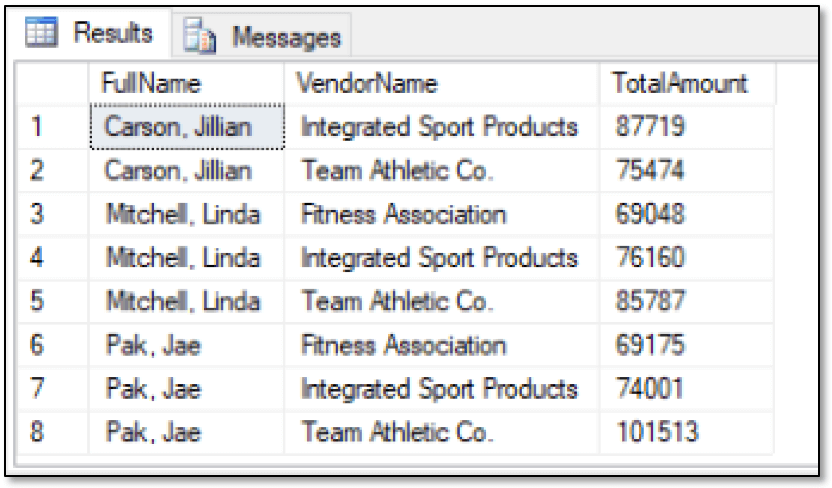
Task: Select row header number 4
Action: click(x=52, y=258)
